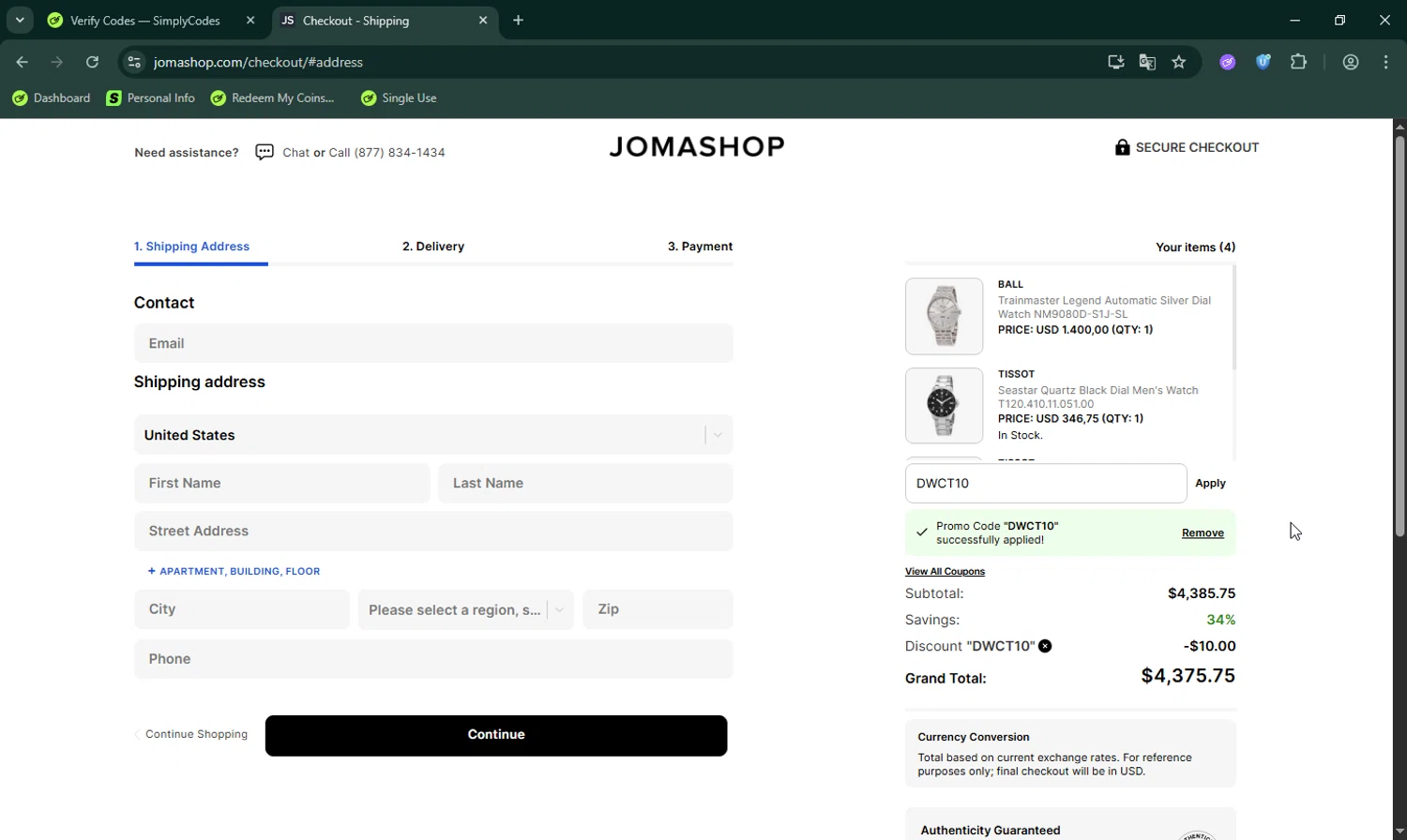Click the Email input field
The height and width of the screenshot is (840, 1407).
433,343
